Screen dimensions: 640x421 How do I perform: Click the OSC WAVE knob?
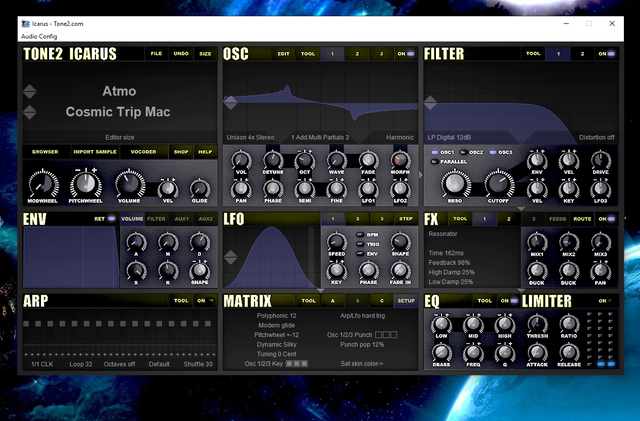(x=336, y=160)
